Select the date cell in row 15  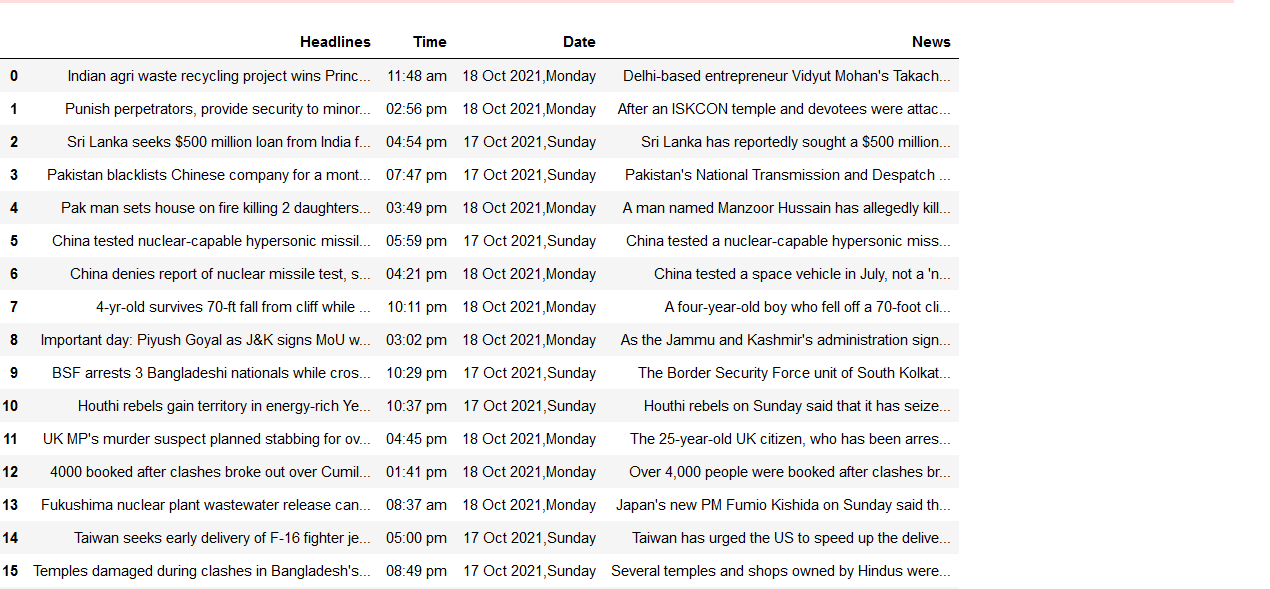point(529,571)
